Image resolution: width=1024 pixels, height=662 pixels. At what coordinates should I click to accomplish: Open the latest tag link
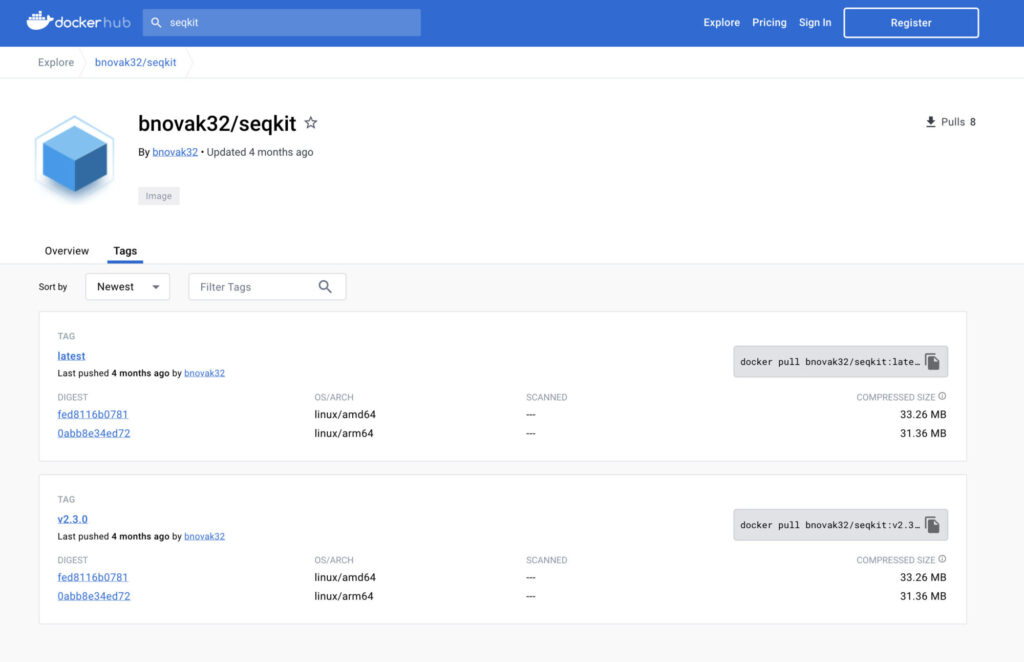point(72,356)
